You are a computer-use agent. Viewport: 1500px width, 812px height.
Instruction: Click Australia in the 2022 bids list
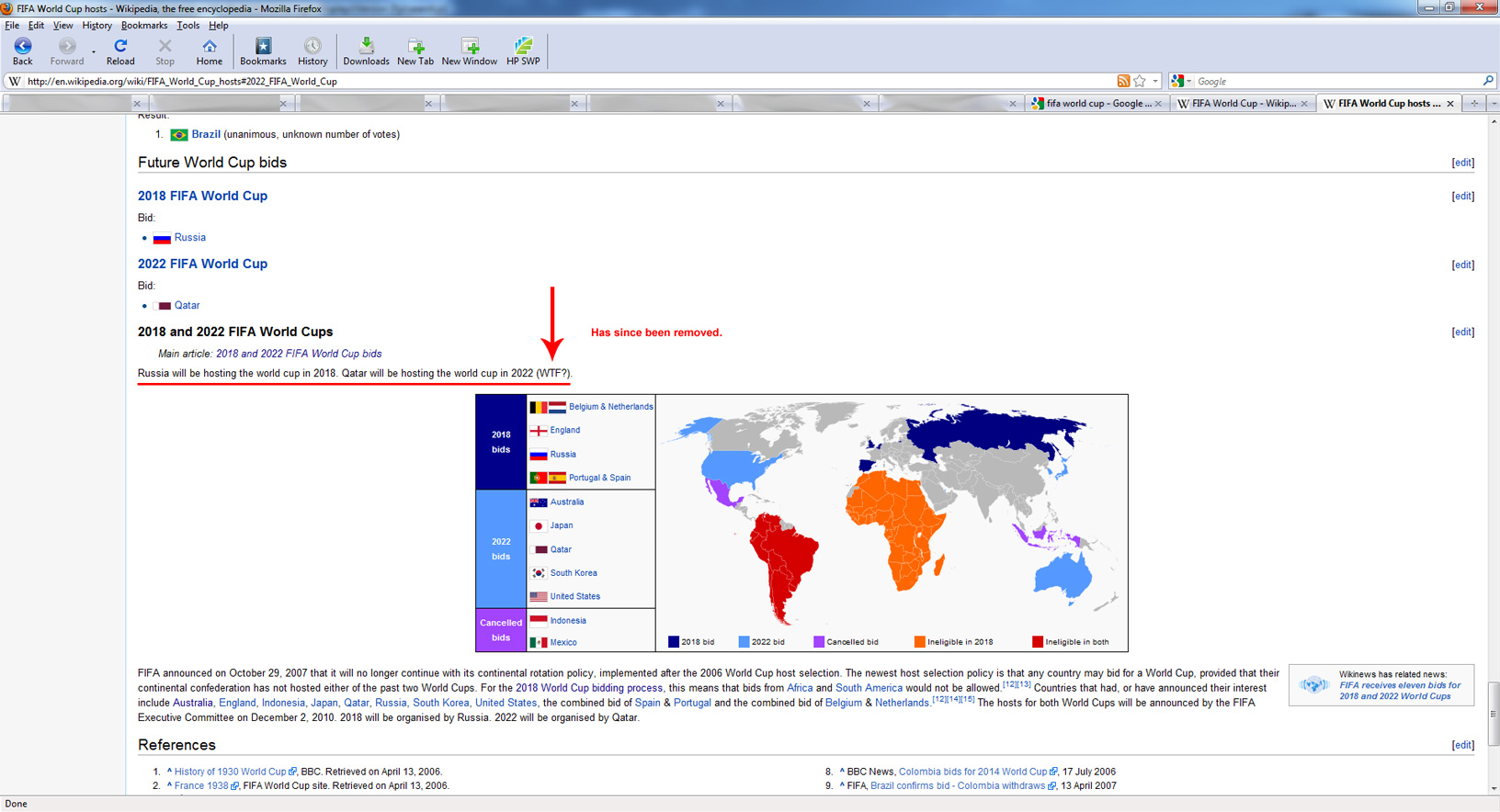point(566,502)
